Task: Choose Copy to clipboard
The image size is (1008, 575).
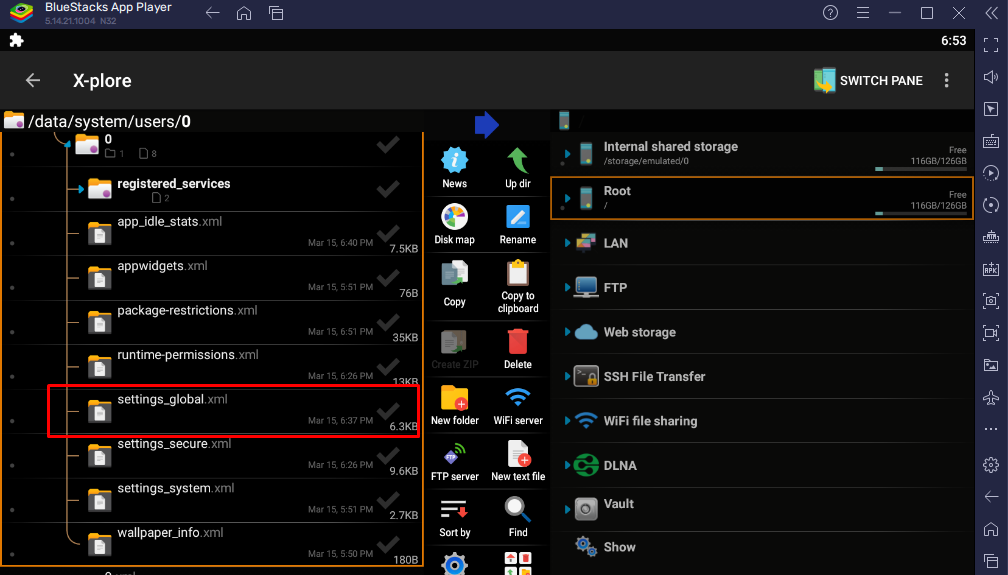Action: pyautogui.click(x=518, y=286)
